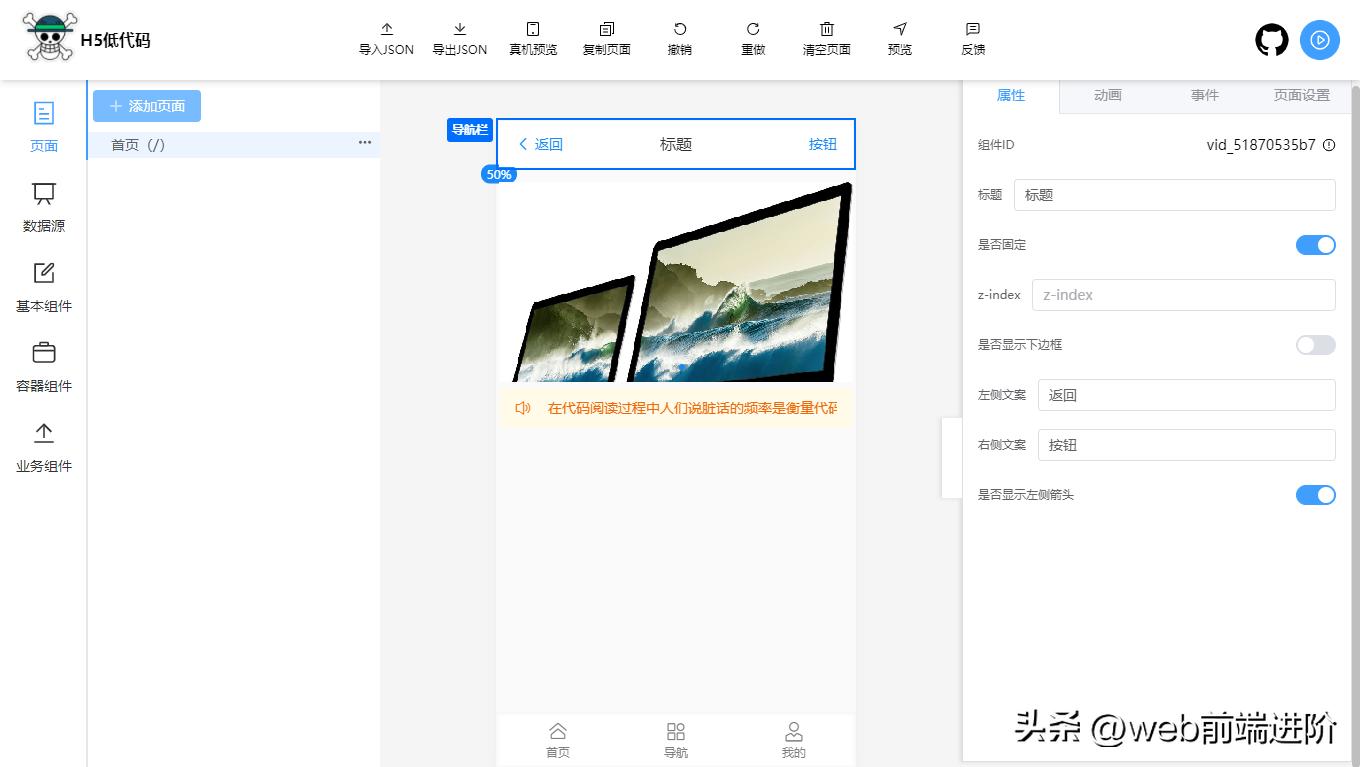Click the 导出JSON export icon
This screenshot has height=767, width=1360.
click(x=459, y=38)
